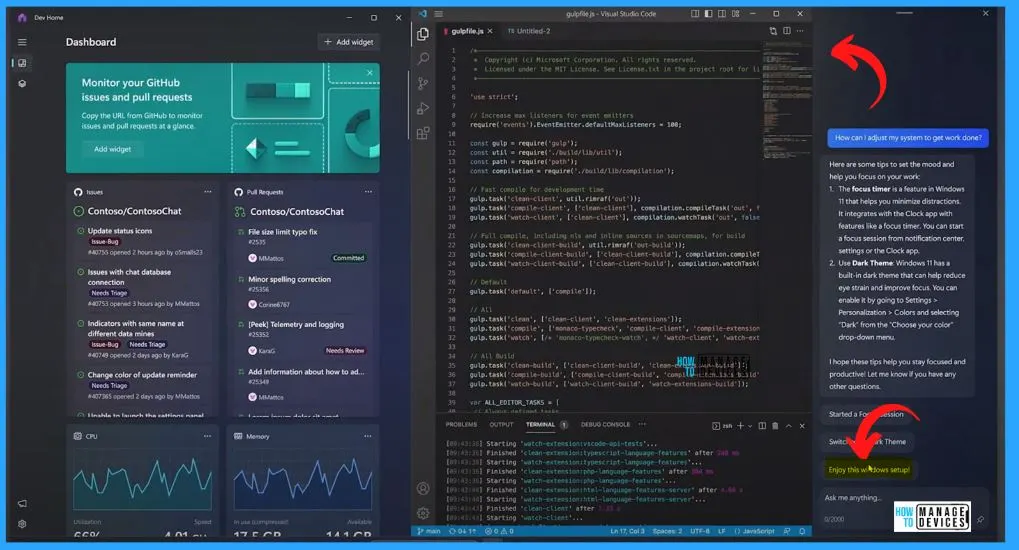This screenshot has width=1019, height=550.
Task: Click the Add widget button in the Dashboard header
Action: pyautogui.click(x=349, y=42)
